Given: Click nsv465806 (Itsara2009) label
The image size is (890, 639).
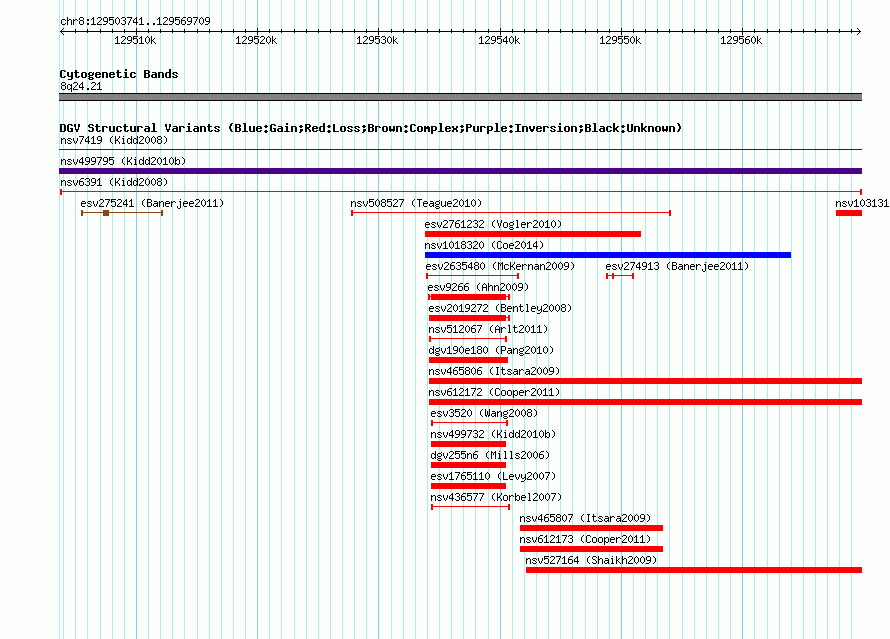Looking at the screenshot, I should (x=494, y=371).
